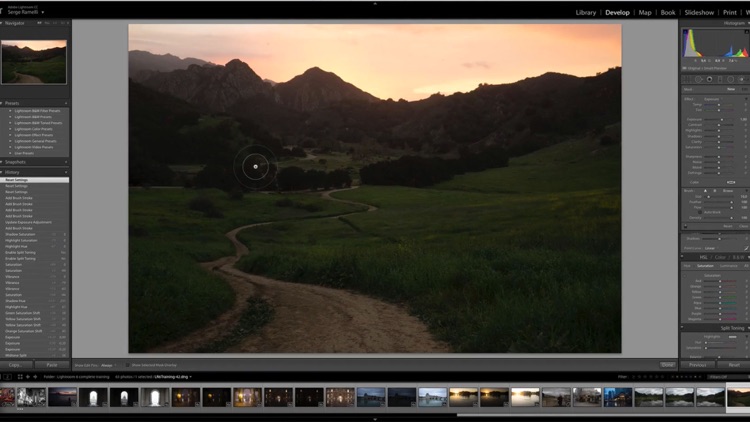Select the adjustment brush pin on photo
This screenshot has height=422, width=750.
point(256,166)
